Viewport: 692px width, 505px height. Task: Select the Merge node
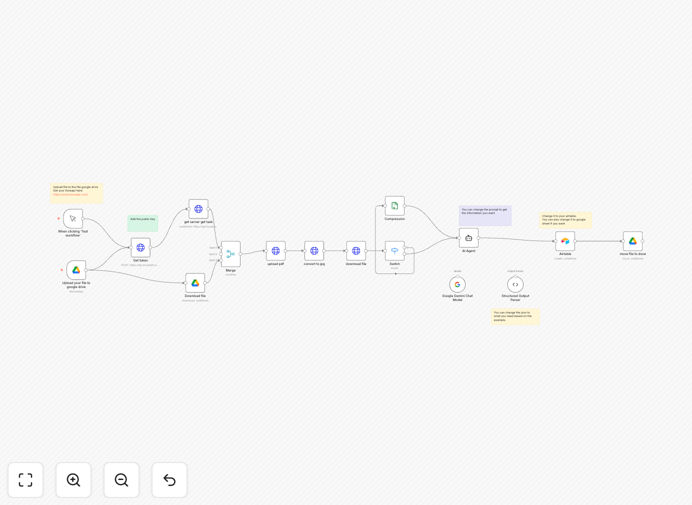[x=231, y=254]
